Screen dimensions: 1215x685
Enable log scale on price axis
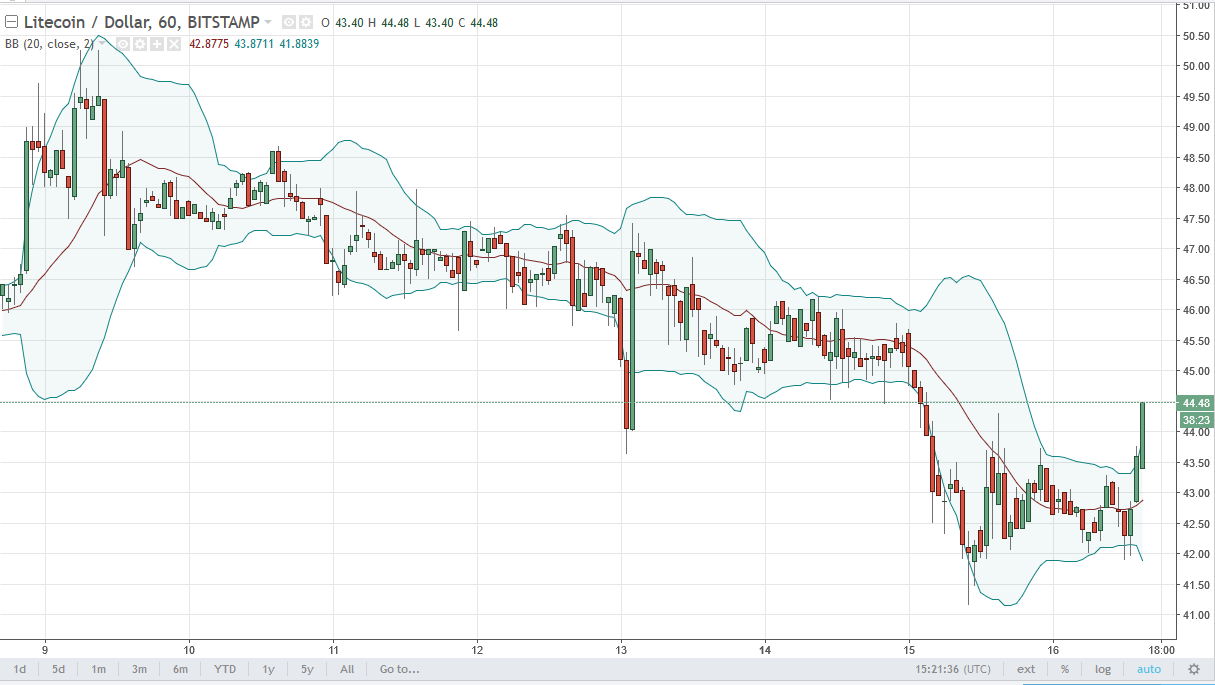coord(1102,669)
